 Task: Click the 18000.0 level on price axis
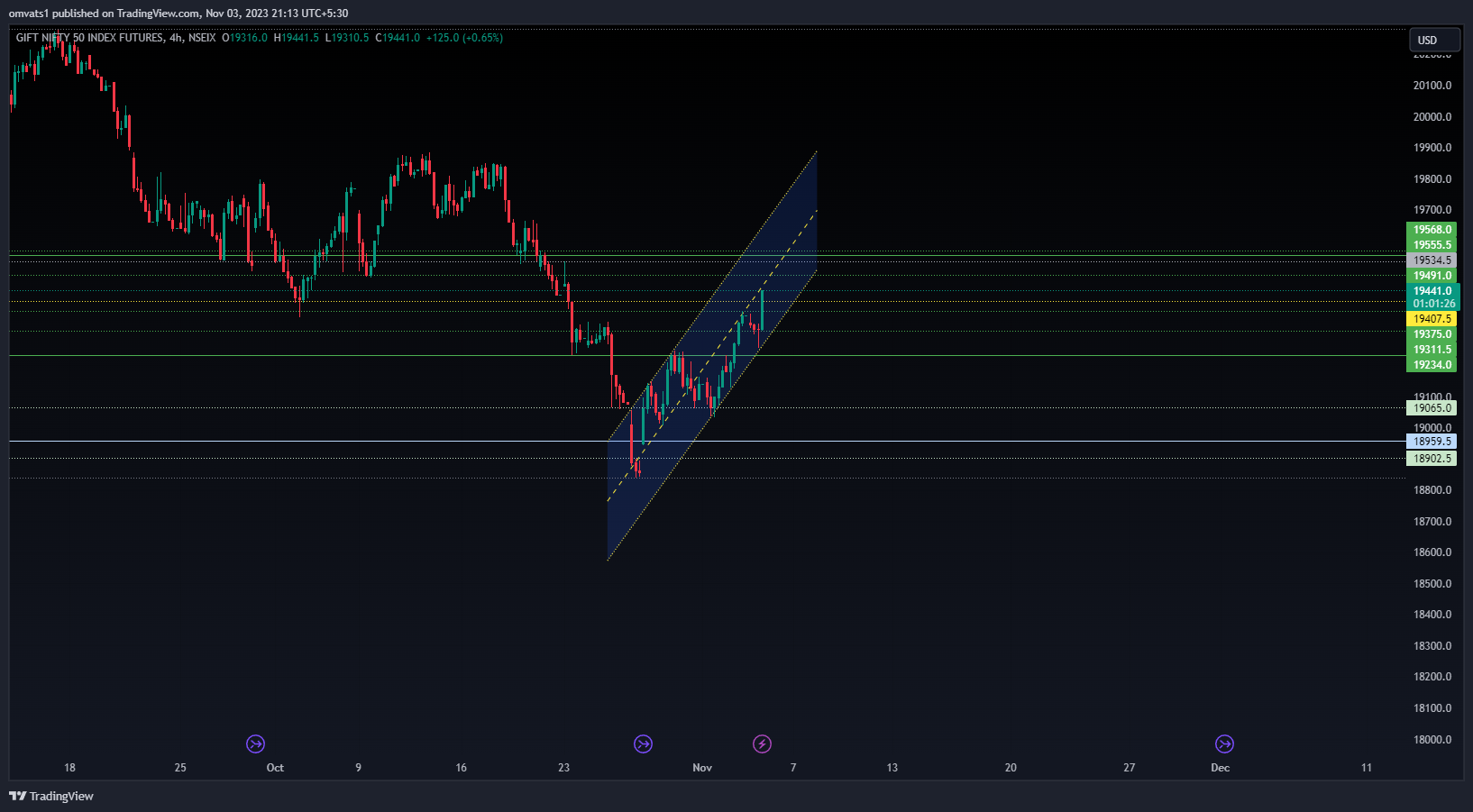pyautogui.click(x=1432, y=740)
